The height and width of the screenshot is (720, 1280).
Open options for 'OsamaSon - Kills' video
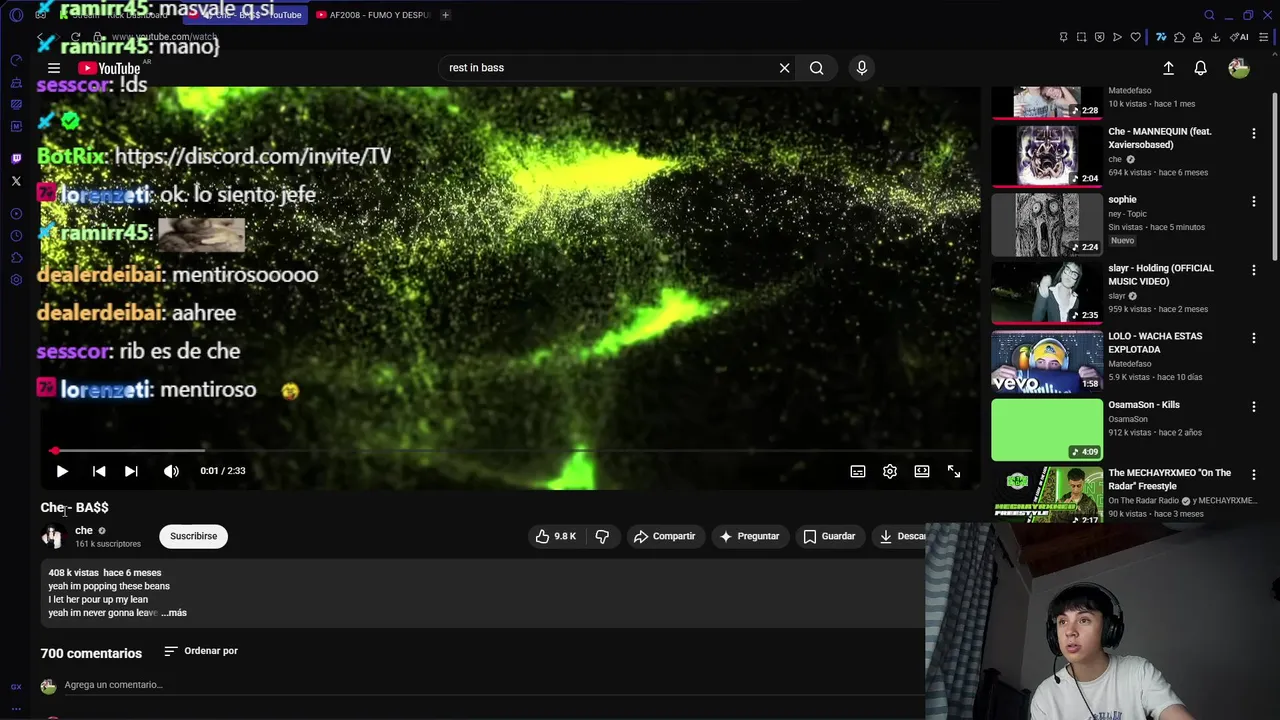click(1253, 406)
